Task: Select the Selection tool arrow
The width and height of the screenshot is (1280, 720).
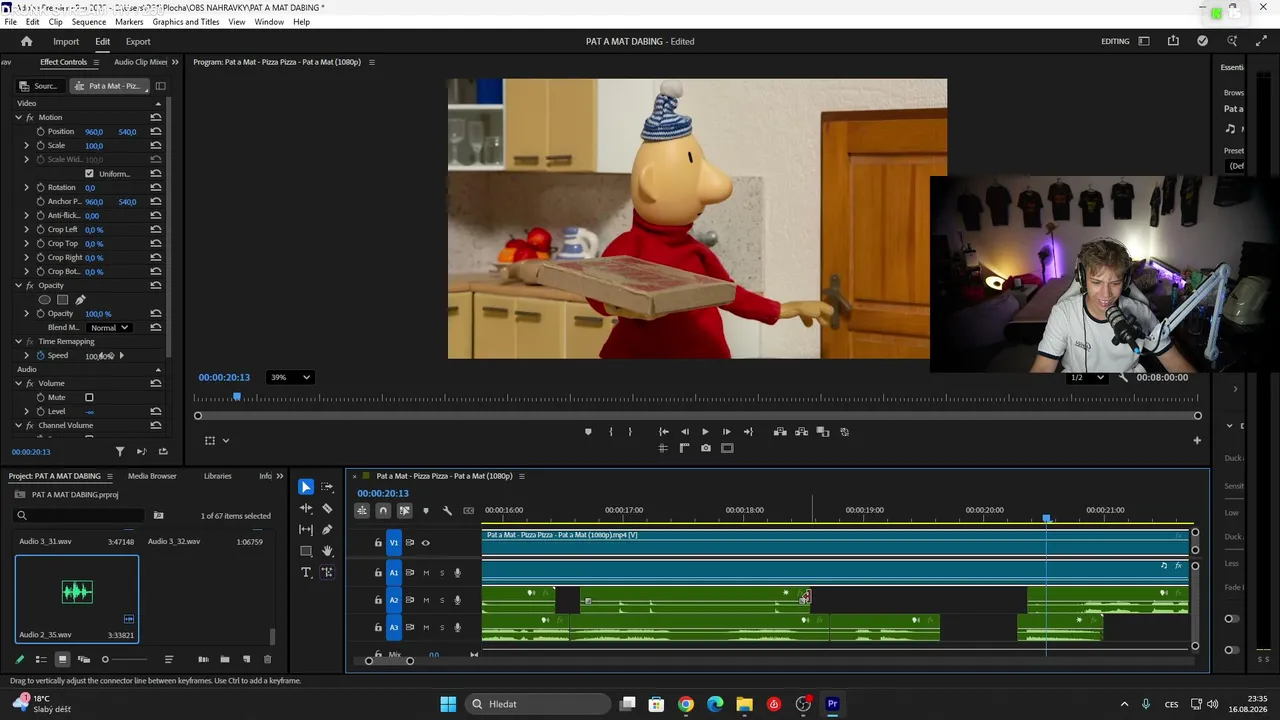Action: [306, 487]
